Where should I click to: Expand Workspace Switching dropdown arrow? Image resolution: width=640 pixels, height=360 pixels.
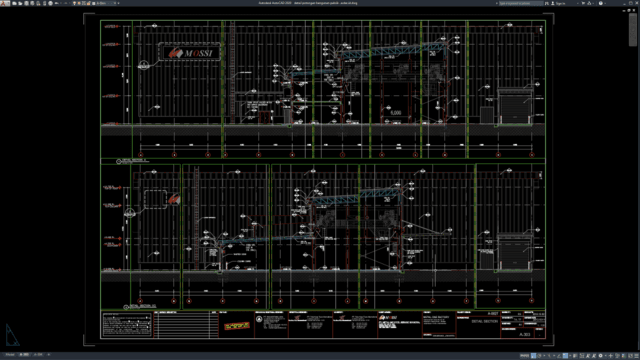pos(606,356)
